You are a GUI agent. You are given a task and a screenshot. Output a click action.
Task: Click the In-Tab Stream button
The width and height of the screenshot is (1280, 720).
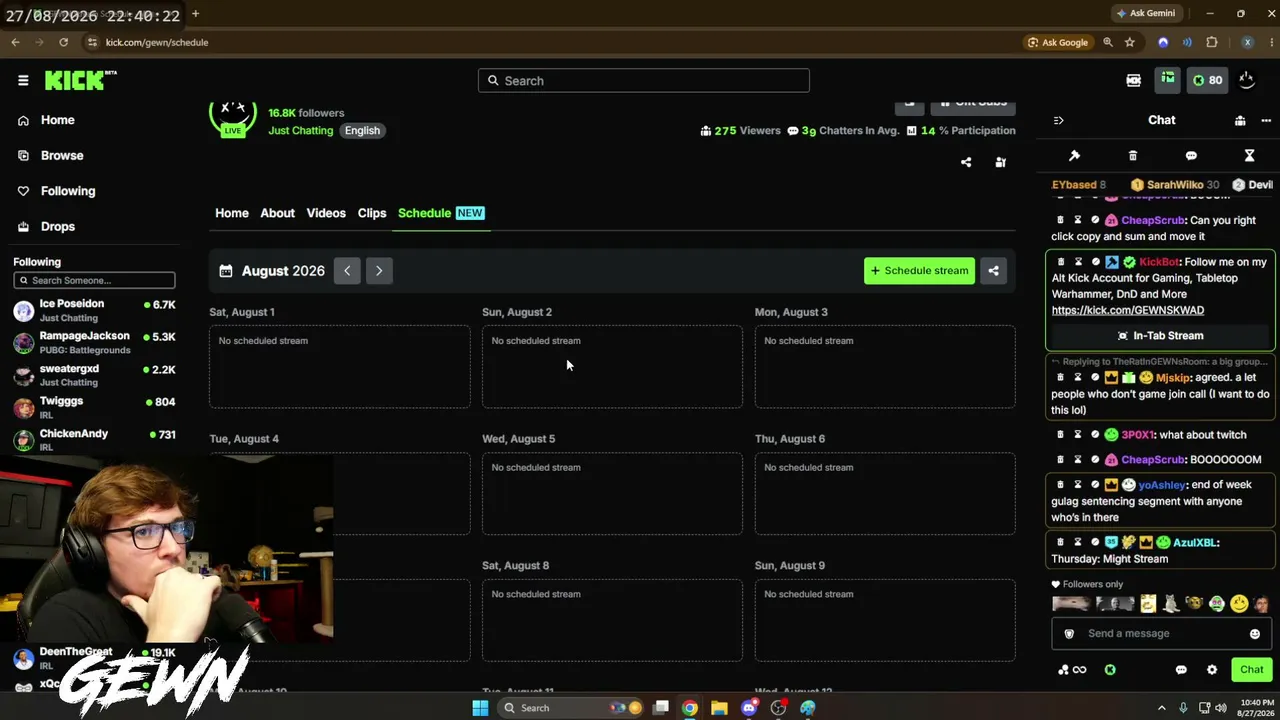pos(1160,336)
